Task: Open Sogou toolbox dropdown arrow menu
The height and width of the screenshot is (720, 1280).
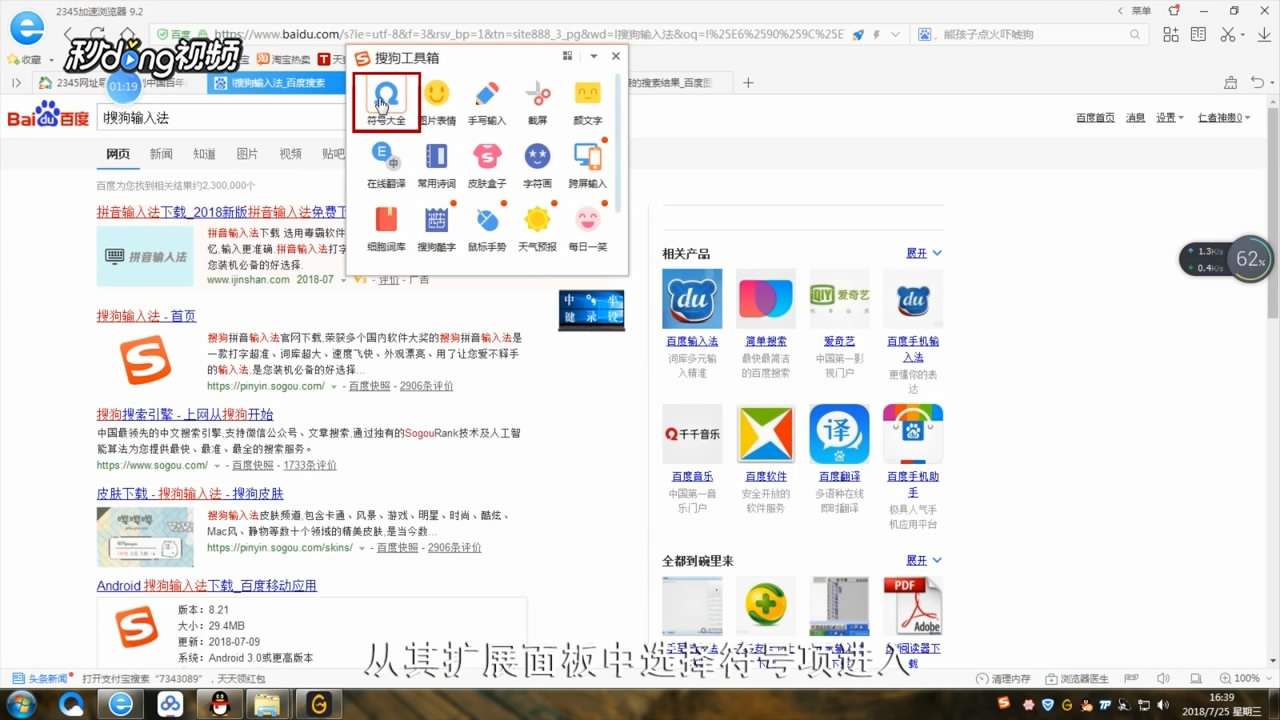Action: 594,57
